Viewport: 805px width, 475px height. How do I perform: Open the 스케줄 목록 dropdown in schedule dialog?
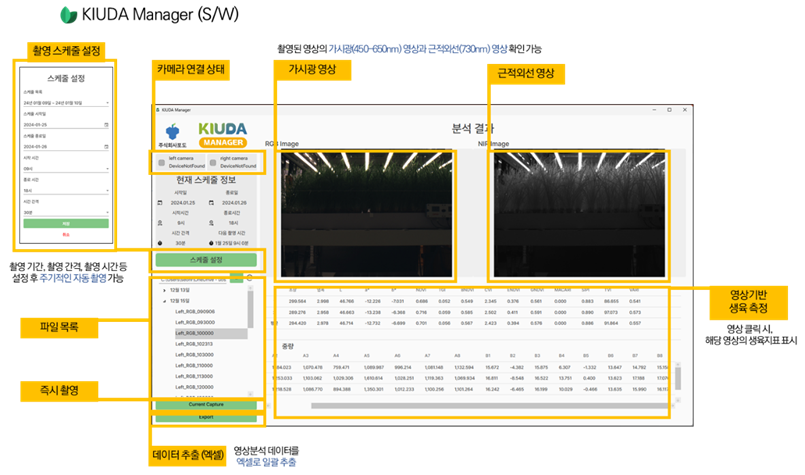(x=66, y=103)
